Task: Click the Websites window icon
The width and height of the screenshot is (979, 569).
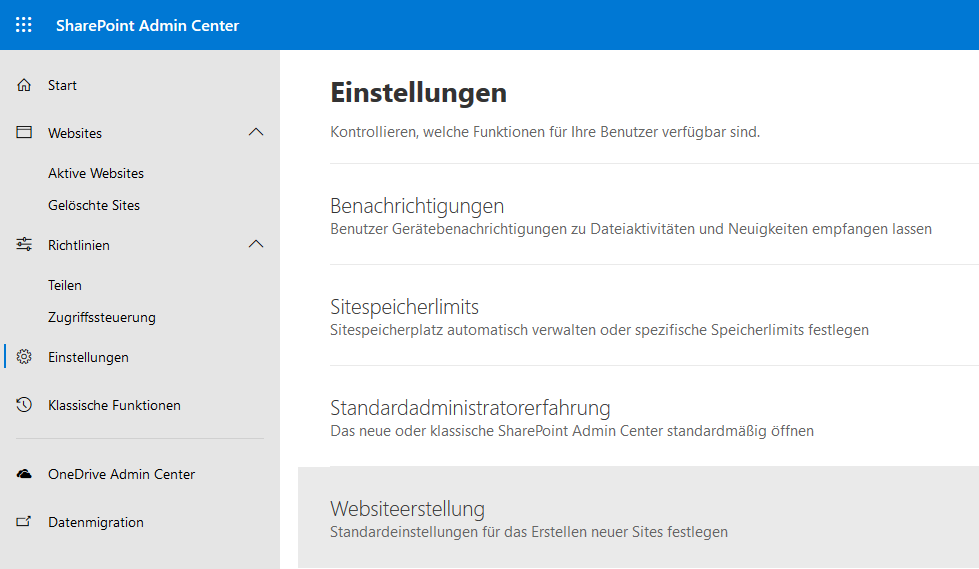Action: pos(24,132)
